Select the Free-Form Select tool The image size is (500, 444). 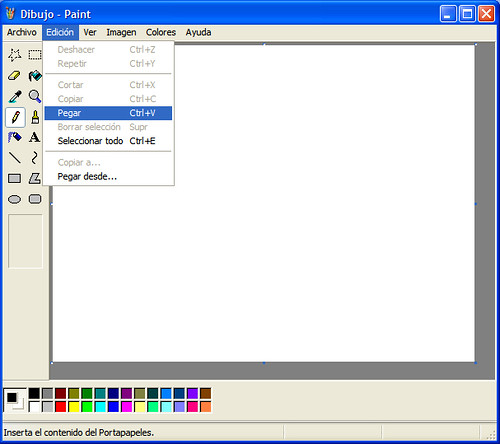tap(15, 55)
